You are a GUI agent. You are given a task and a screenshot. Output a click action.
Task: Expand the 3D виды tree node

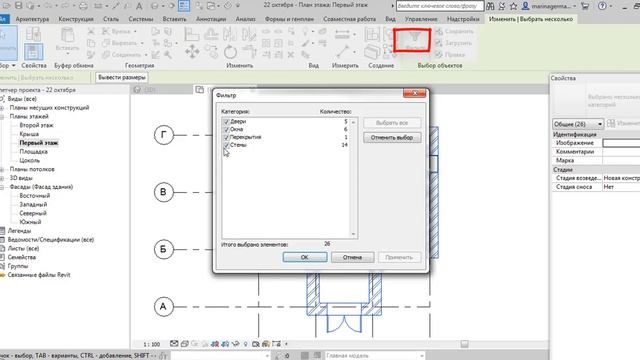click(2, 178)
